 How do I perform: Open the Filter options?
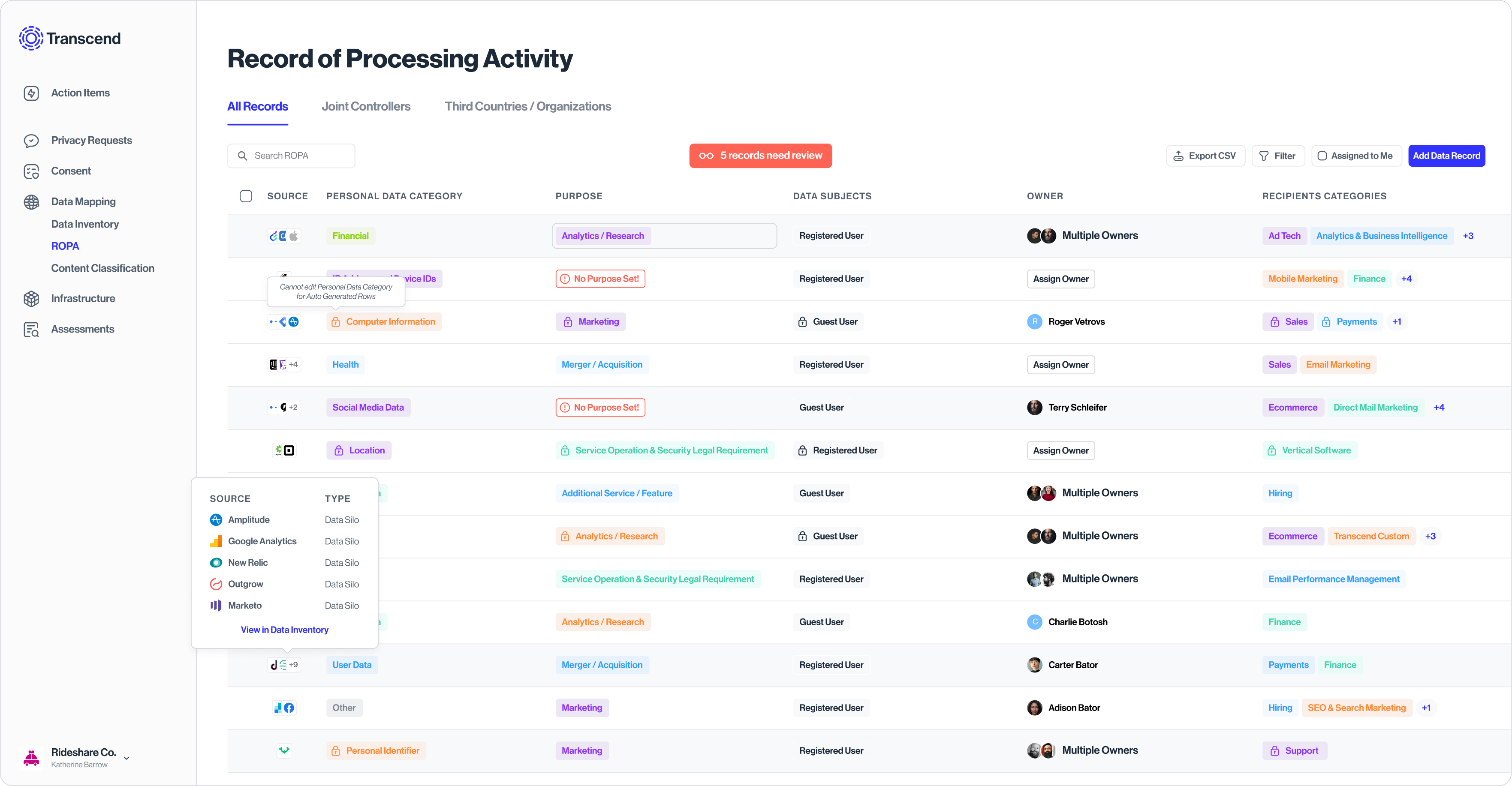coord(1278,156)
